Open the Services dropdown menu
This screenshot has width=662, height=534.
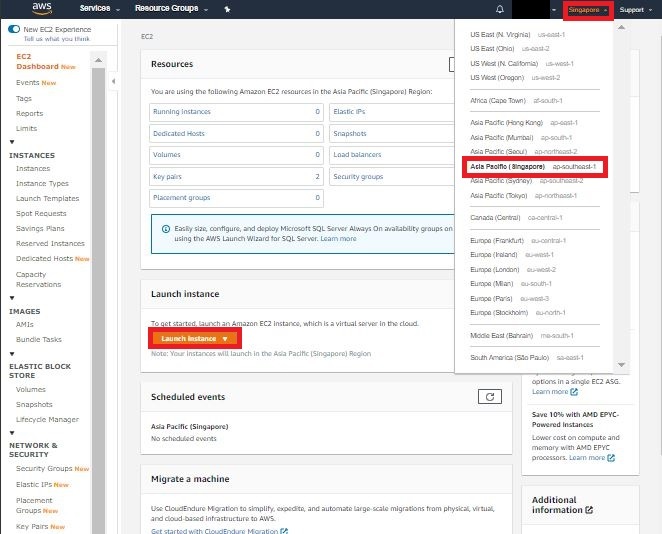(x=100, y=8)
